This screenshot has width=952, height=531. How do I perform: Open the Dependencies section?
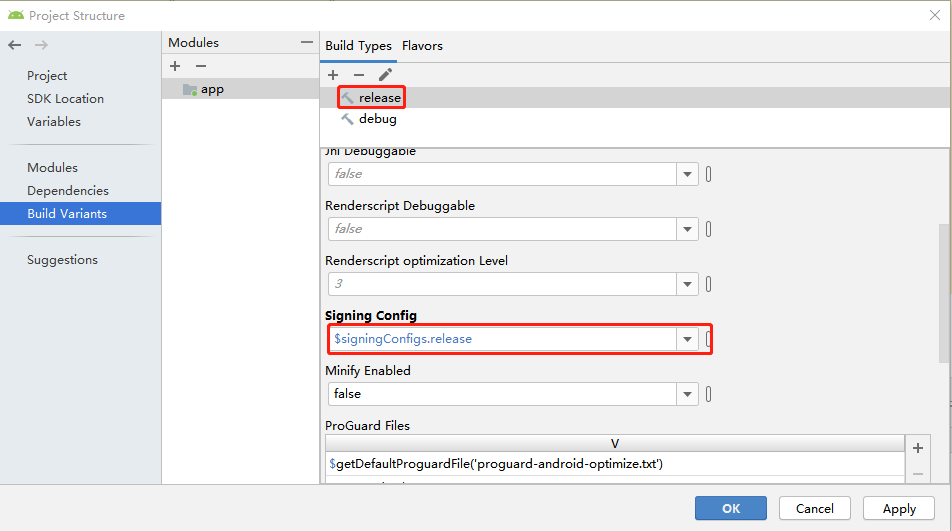click(x=68, y=191)
